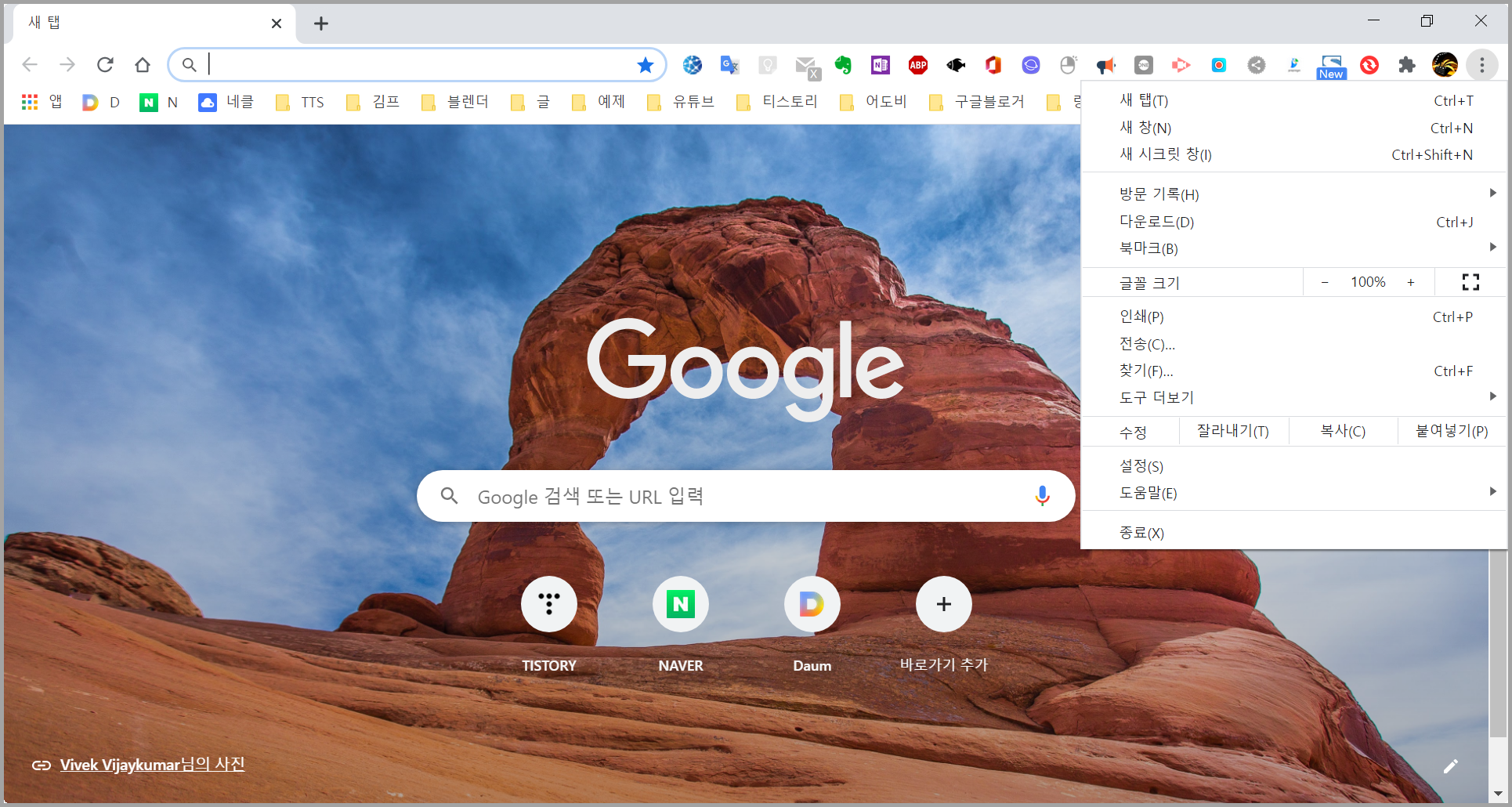Image resolution: width=1512 pixels, height=807 pixels.
Task: Open 구글블로거 bookmark folder
Action: click(x=976, y=102)
